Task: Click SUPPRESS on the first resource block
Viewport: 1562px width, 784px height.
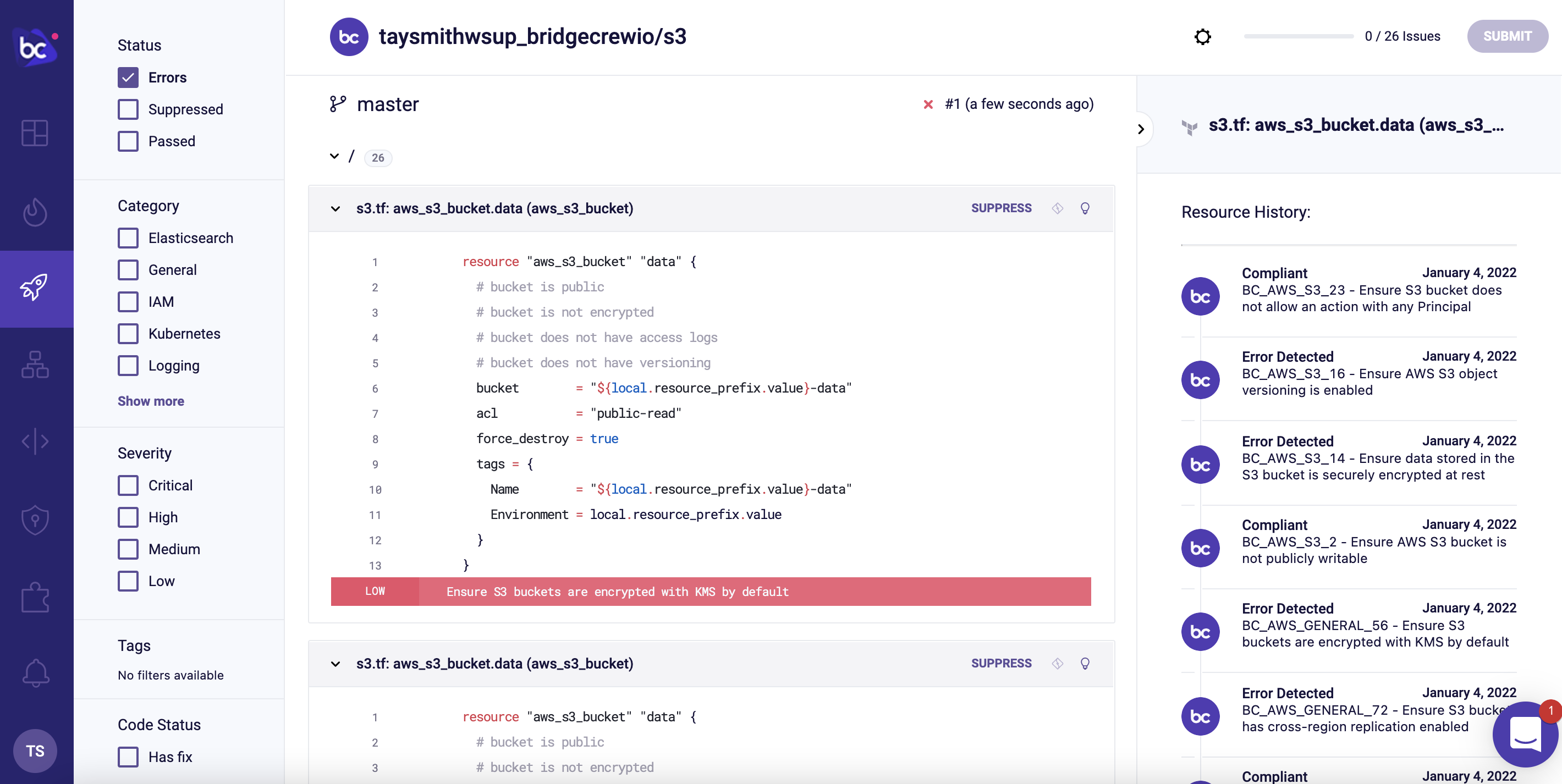Action: [1001, 208]
